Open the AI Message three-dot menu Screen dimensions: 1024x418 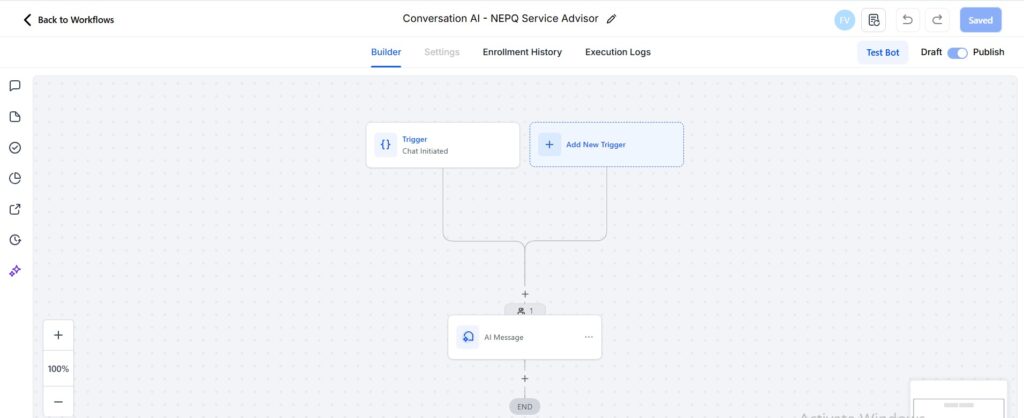pos(588,337)
